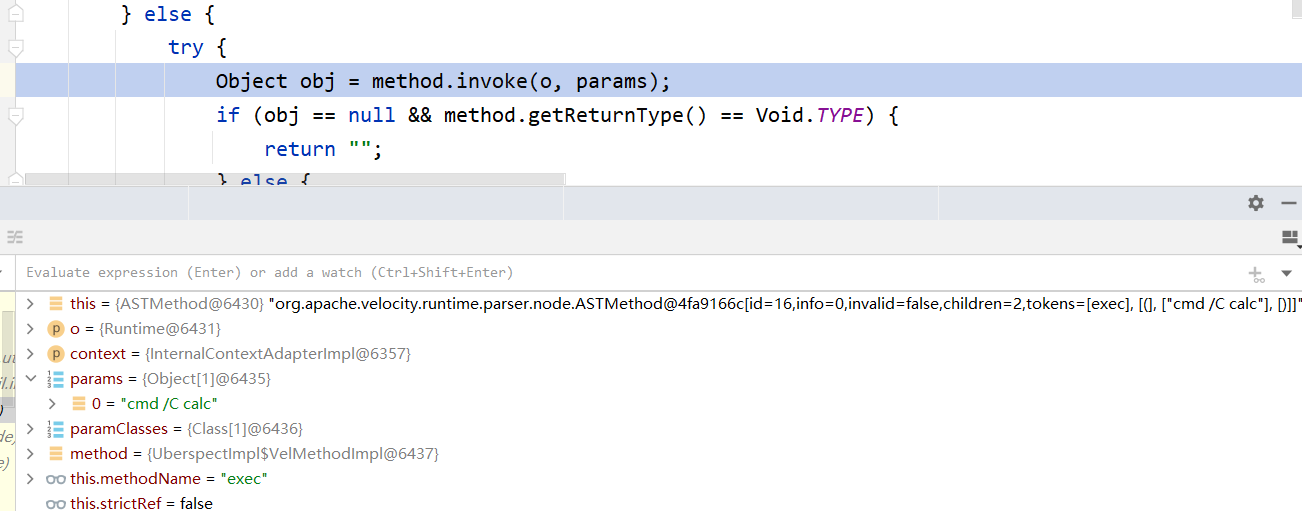Expand the paramClasses Class array

pyautogui.click(x=30, y=429)
